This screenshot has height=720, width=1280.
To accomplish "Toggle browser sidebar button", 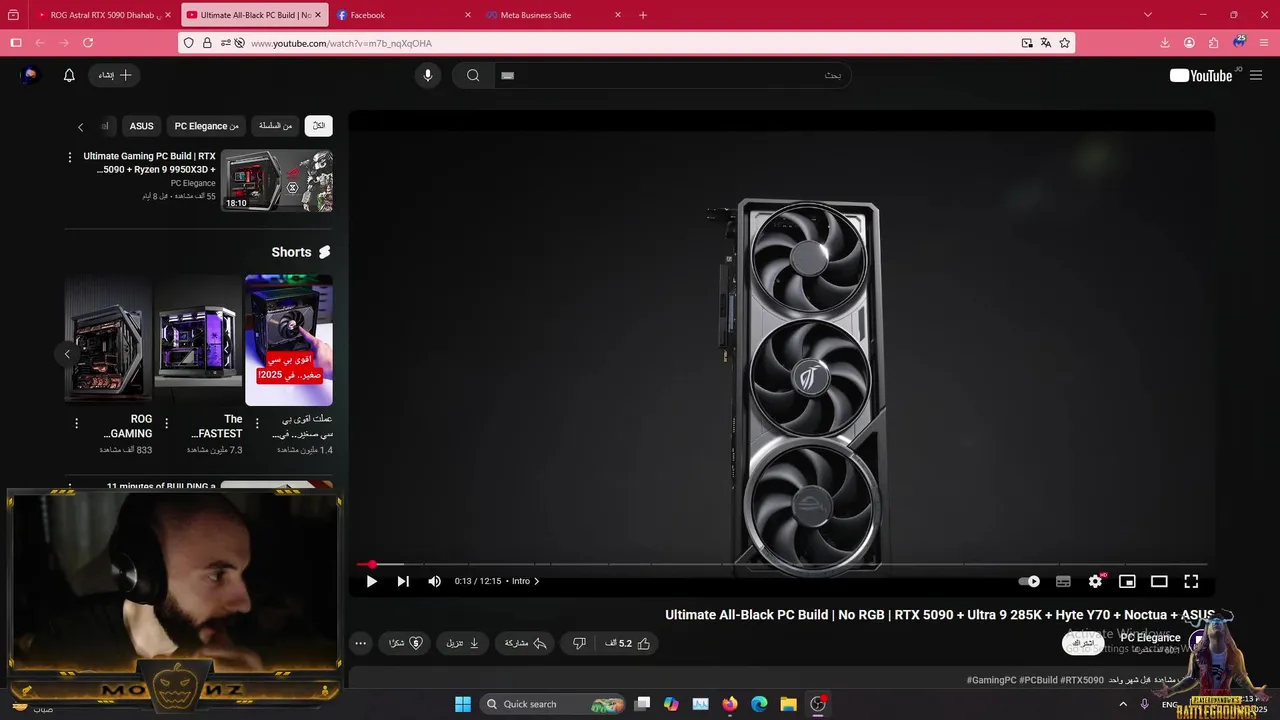I will pyautogui.click(x=15, y=43).
